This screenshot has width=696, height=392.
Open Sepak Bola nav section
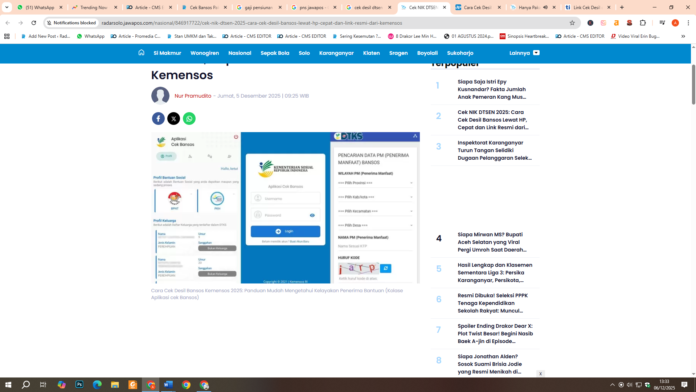[275, 53]
